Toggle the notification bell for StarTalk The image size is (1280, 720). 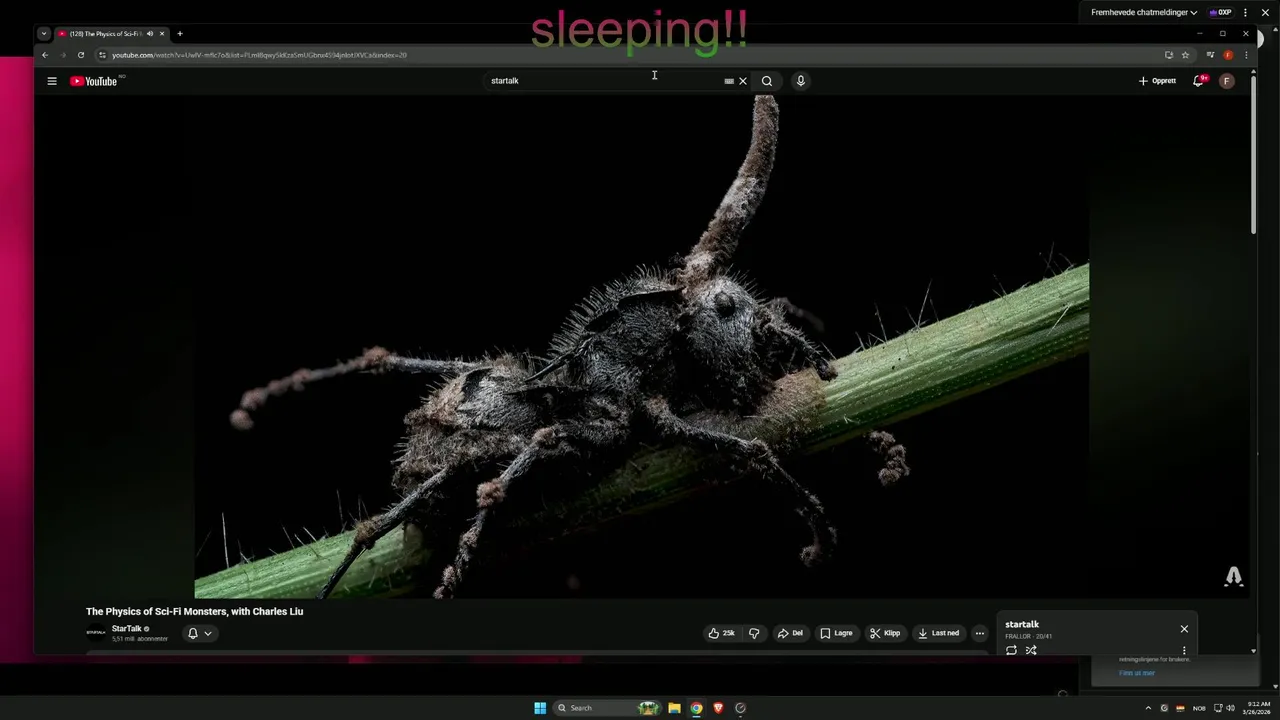[193, 633]
